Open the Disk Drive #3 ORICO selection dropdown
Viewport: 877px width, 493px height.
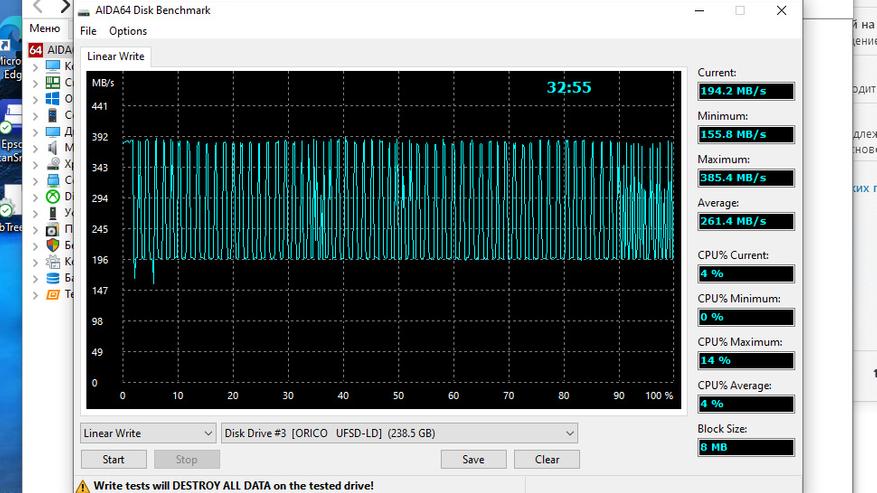(399, 433)
